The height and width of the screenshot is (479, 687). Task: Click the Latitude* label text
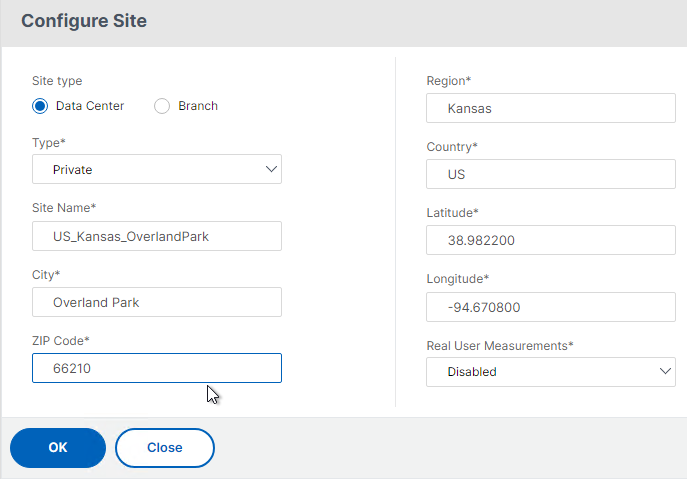(452, 213)
